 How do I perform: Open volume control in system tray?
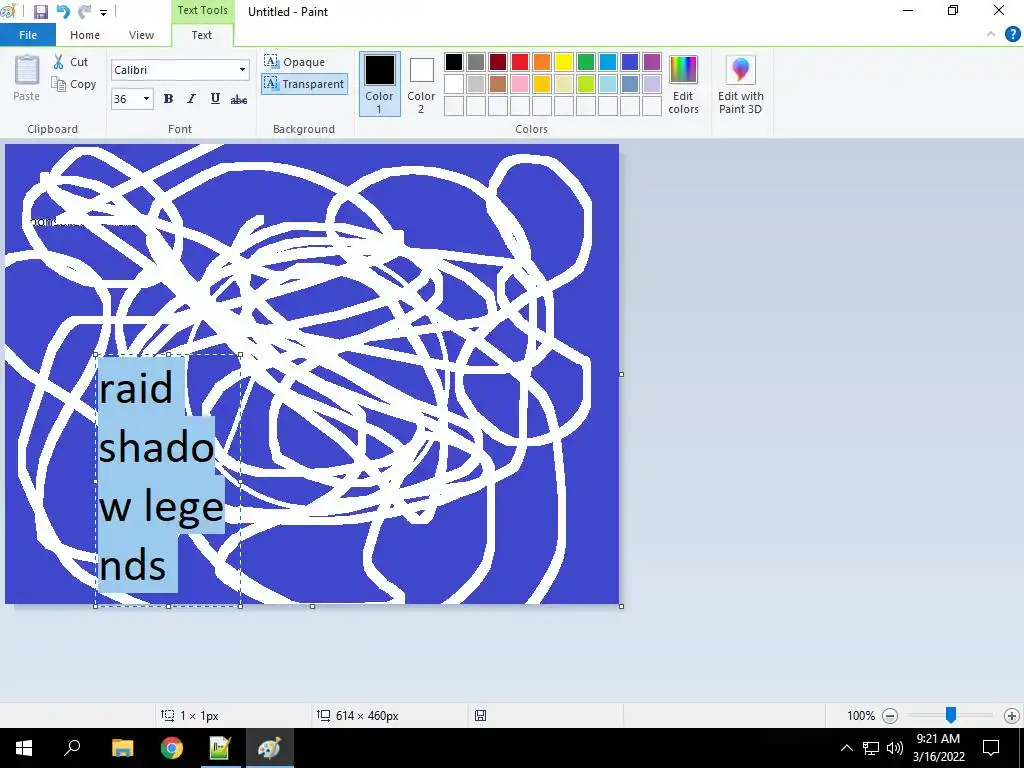895,748
